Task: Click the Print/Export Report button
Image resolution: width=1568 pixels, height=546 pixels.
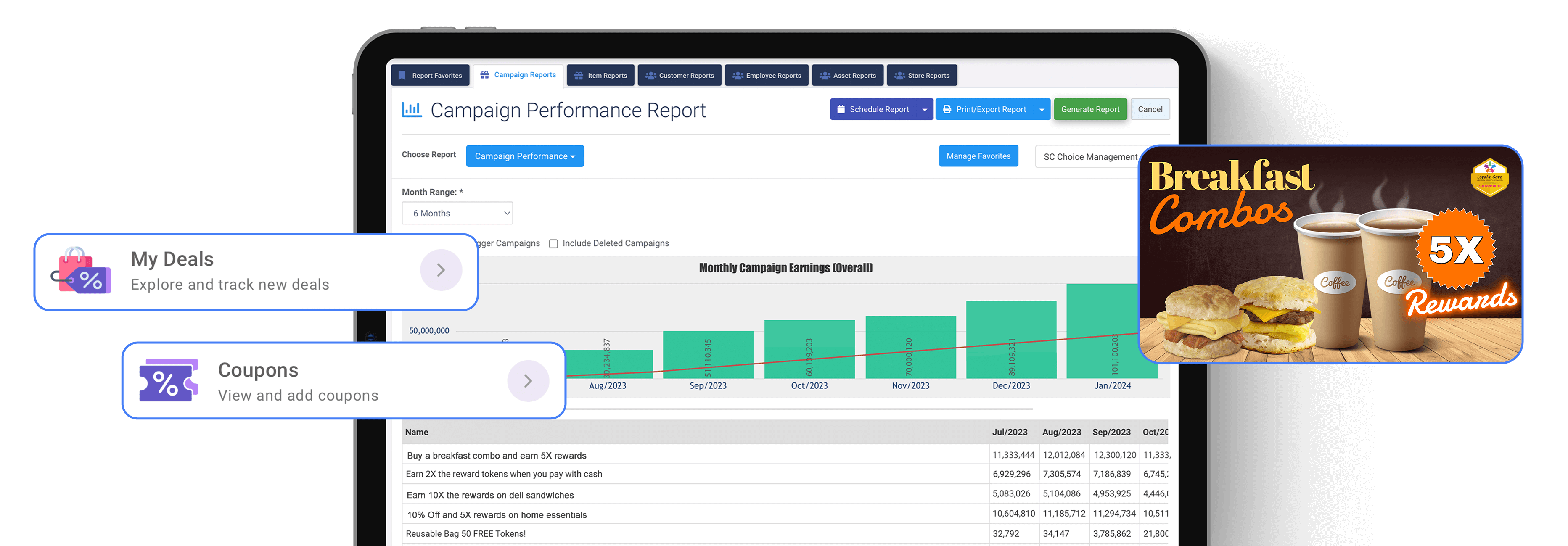Action: click(985, 110)
